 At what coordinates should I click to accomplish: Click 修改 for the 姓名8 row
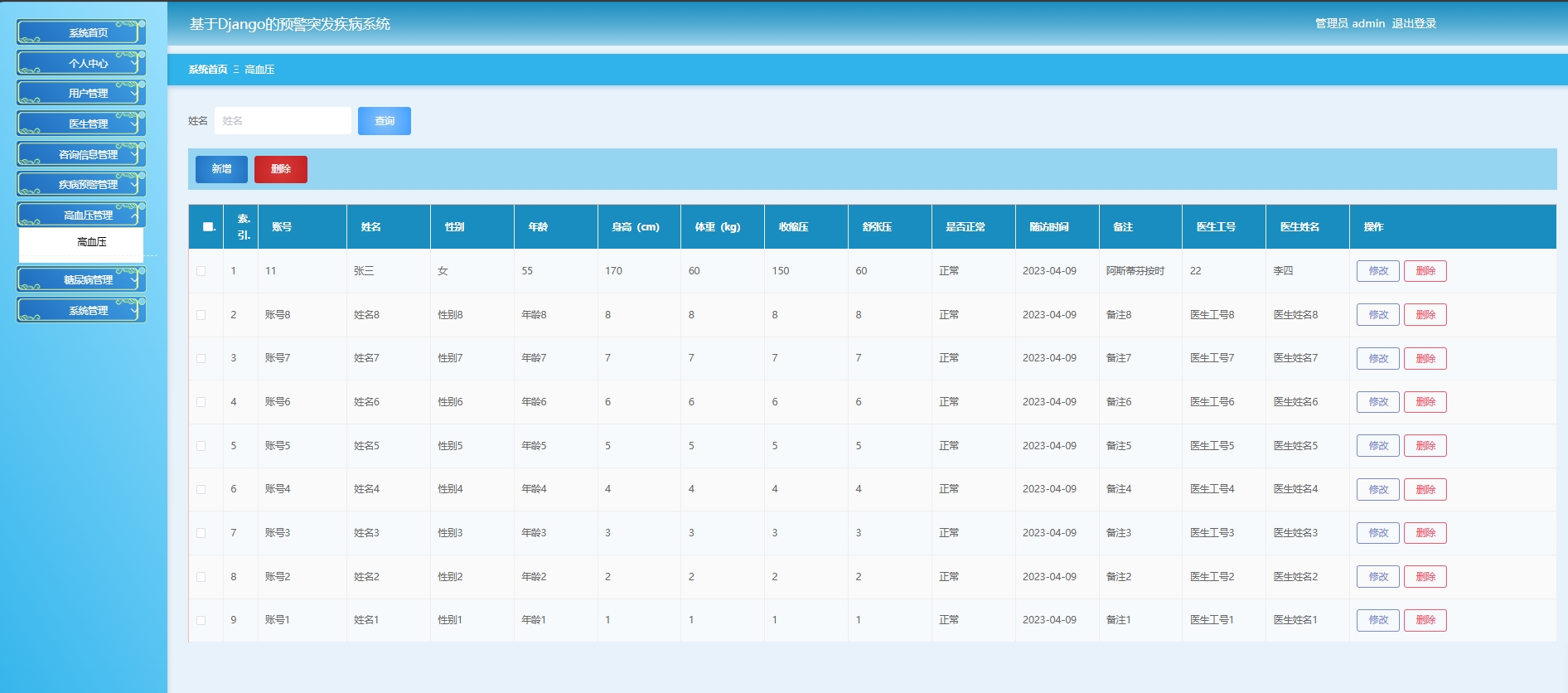click(1378, 315)
